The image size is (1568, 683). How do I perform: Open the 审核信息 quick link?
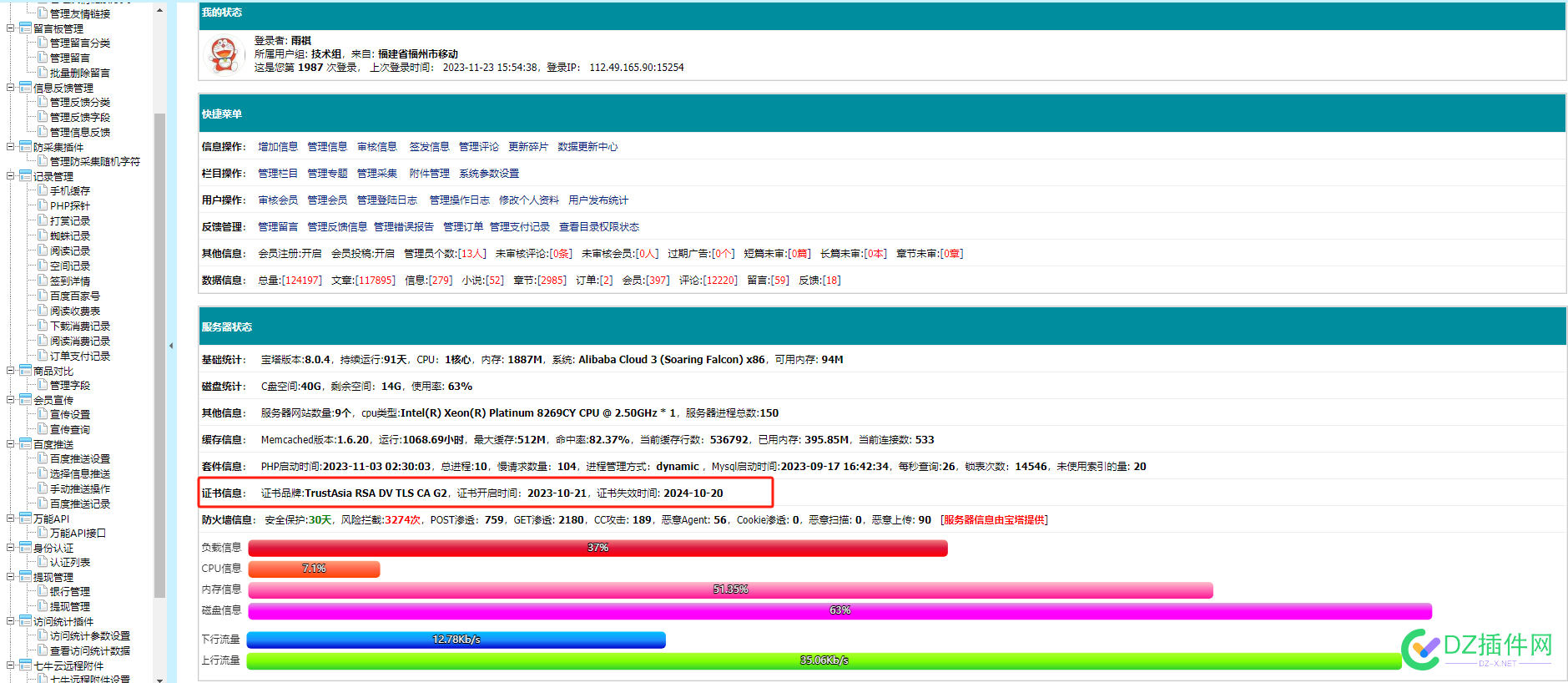click(377, 147)
